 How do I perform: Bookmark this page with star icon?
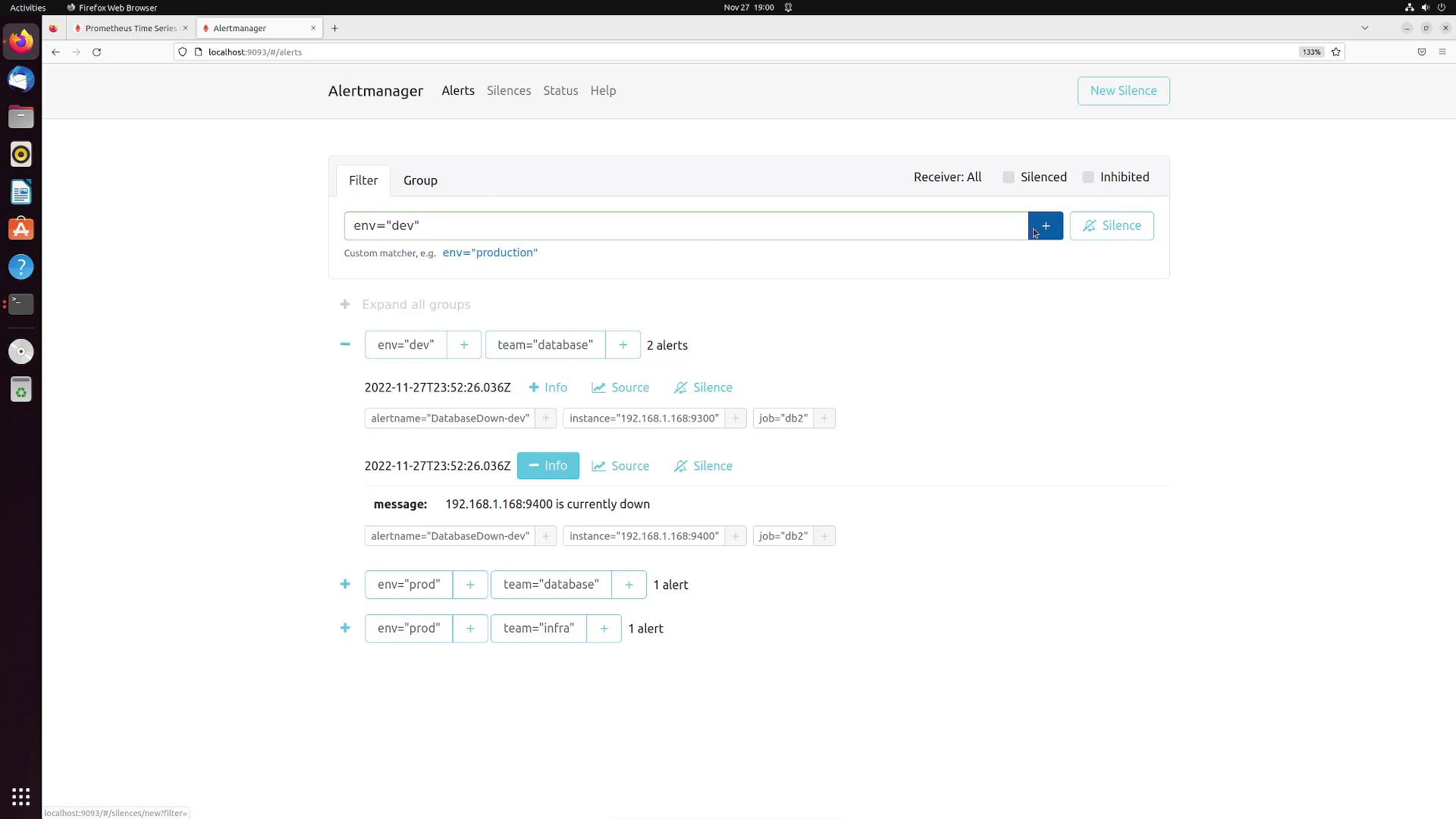pyautogui.click(x=1336, y=52)
